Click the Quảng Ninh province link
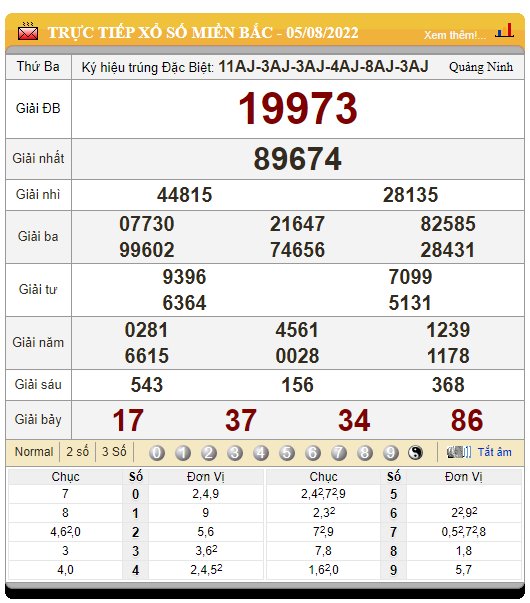 click(x=481, y=67)
